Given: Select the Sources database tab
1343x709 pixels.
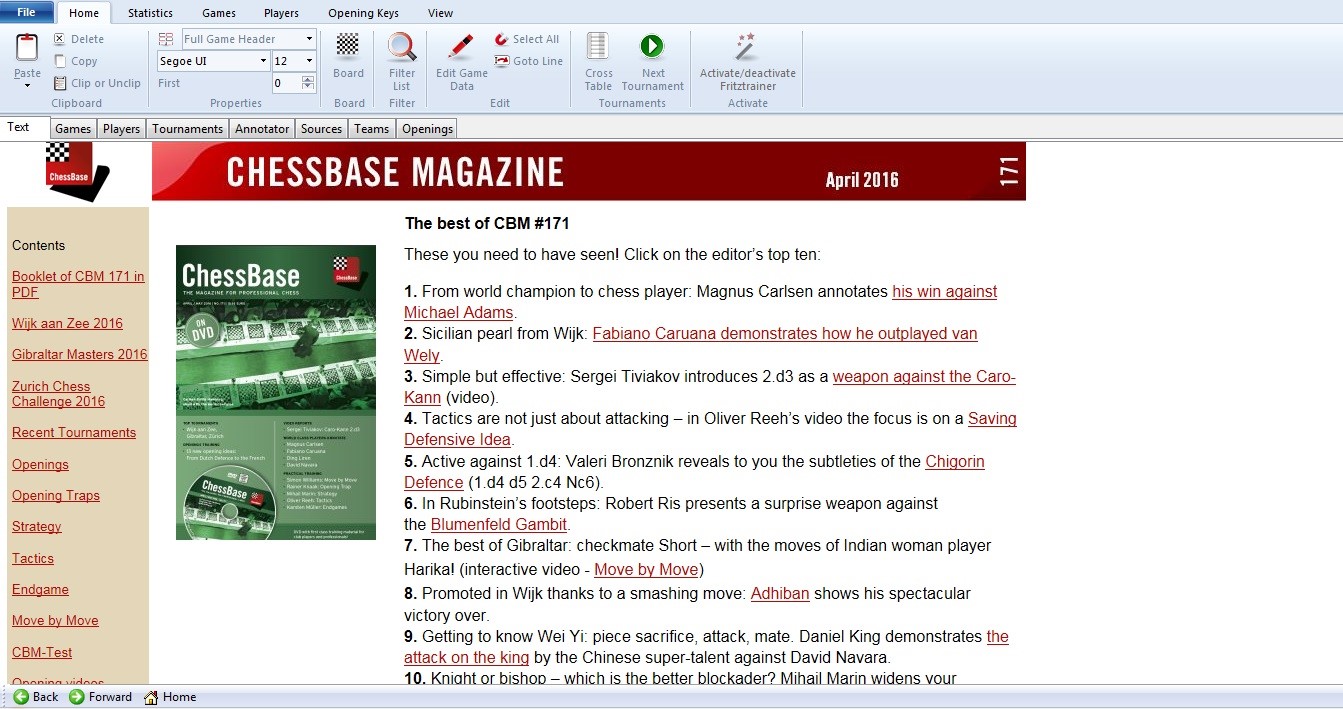Looking at the screenshot, I should click(322, 129).
